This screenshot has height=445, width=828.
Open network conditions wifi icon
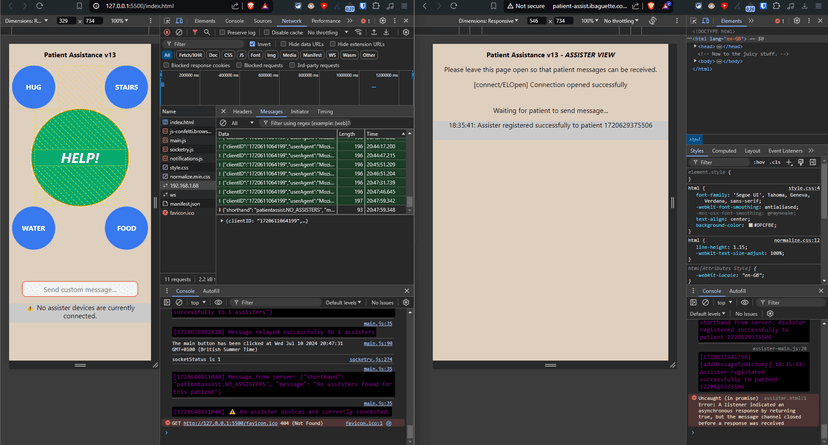[359, 32]
